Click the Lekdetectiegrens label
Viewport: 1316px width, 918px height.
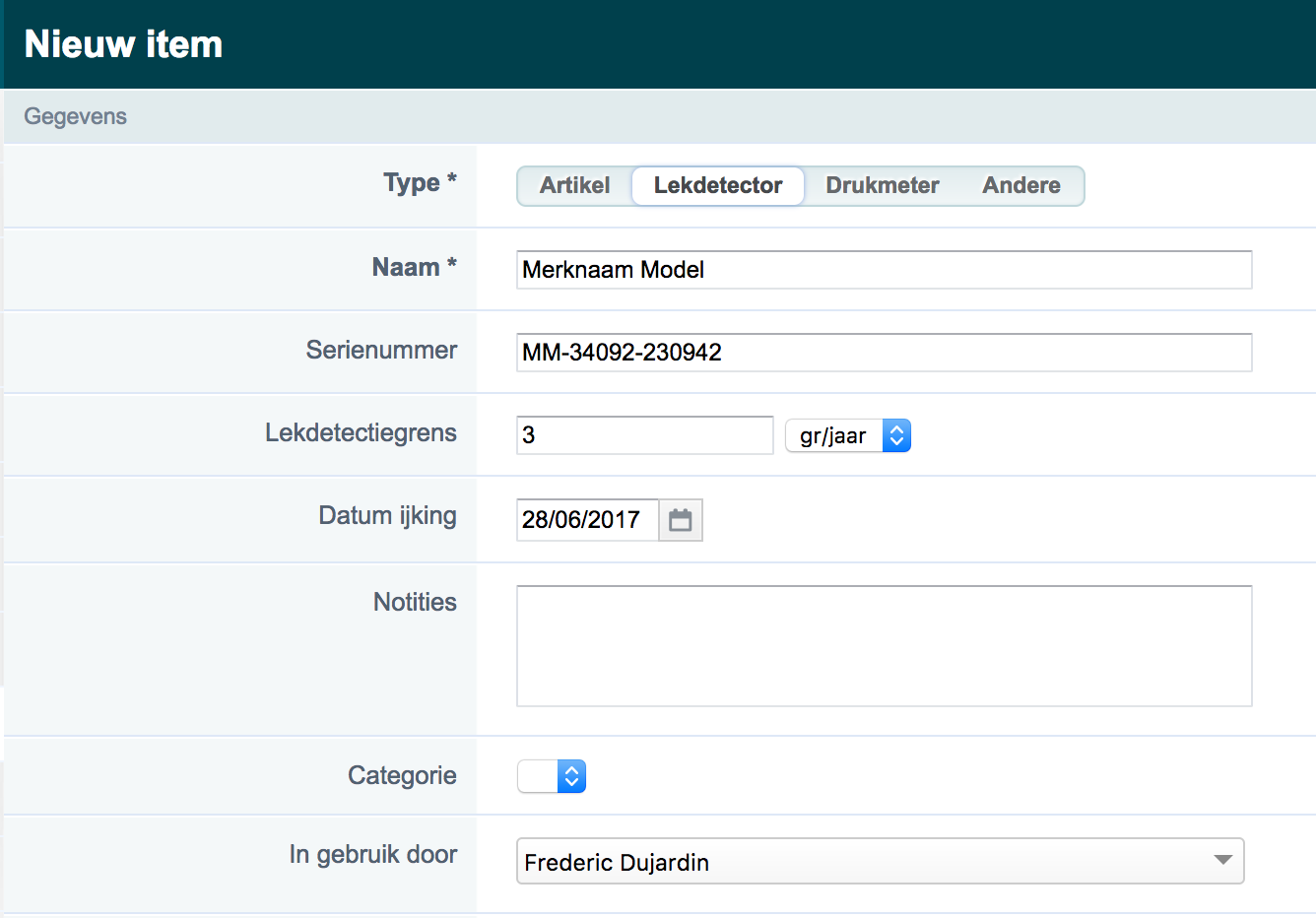click(x=361, y=432)
